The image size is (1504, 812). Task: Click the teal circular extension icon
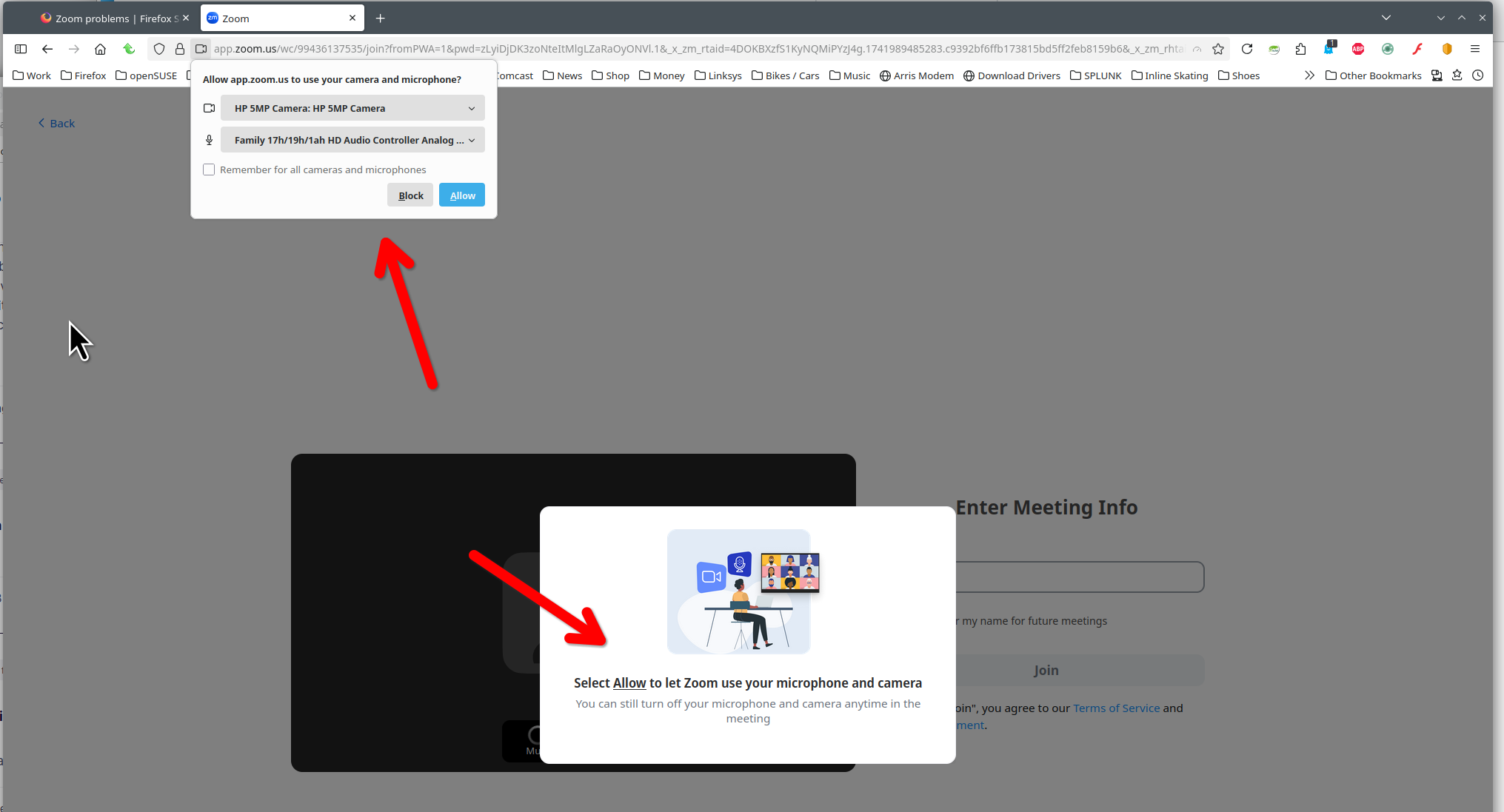(x=1388, y=49)
